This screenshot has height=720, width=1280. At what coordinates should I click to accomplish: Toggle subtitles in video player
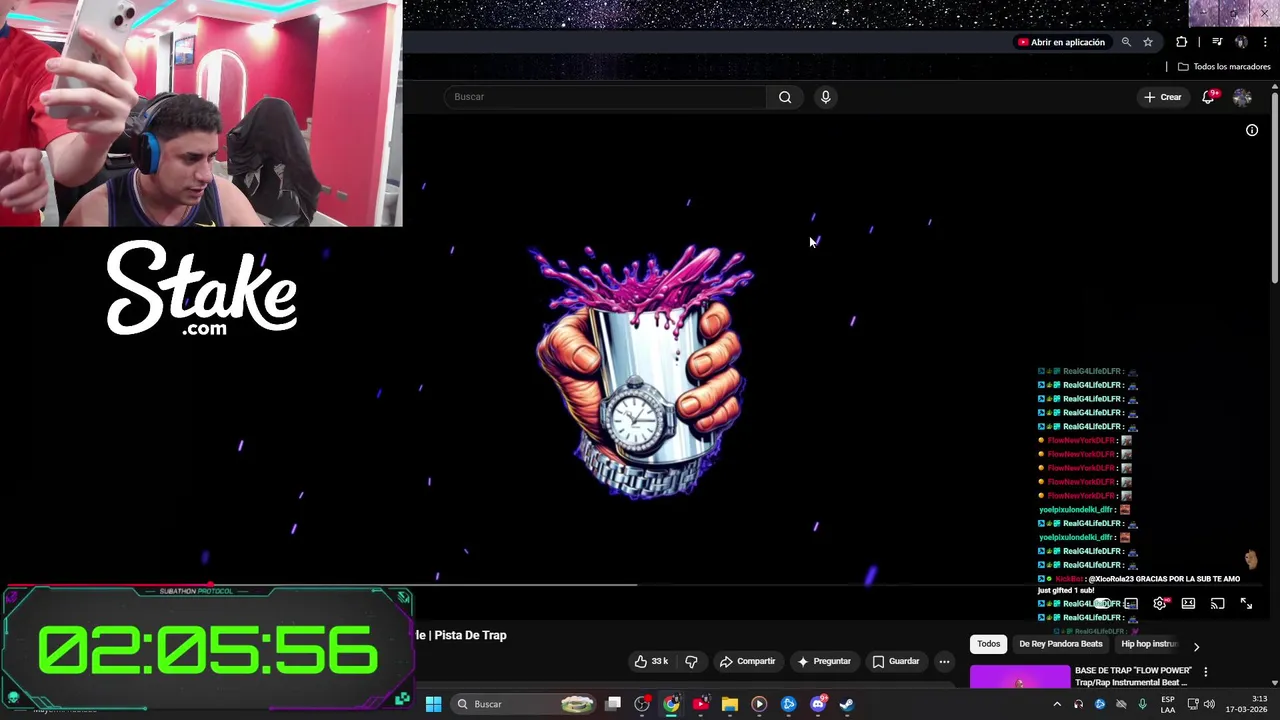pyautogui.click(x=1131, y=604)
